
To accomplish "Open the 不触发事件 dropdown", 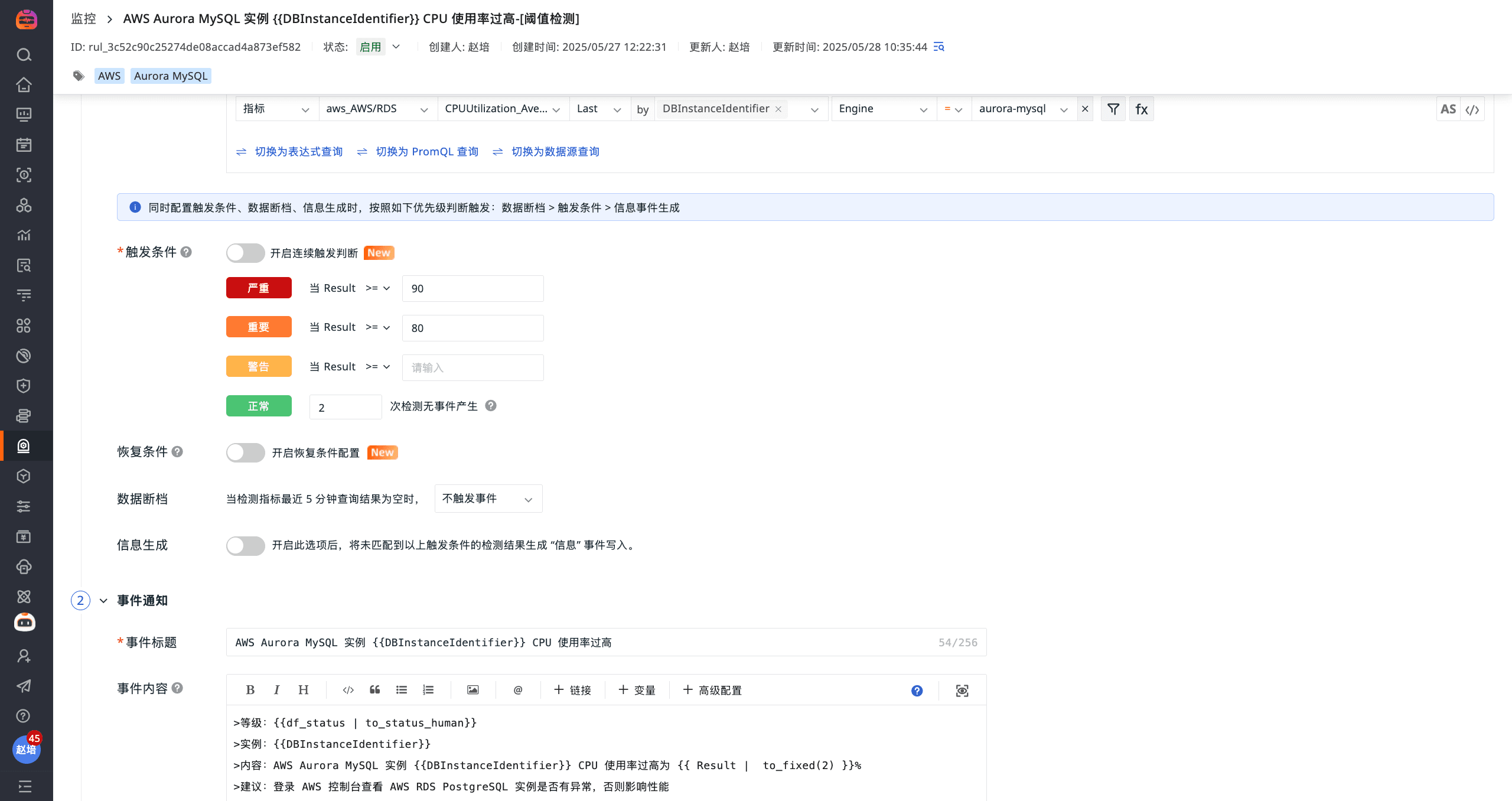I will (x=488, y=499).
